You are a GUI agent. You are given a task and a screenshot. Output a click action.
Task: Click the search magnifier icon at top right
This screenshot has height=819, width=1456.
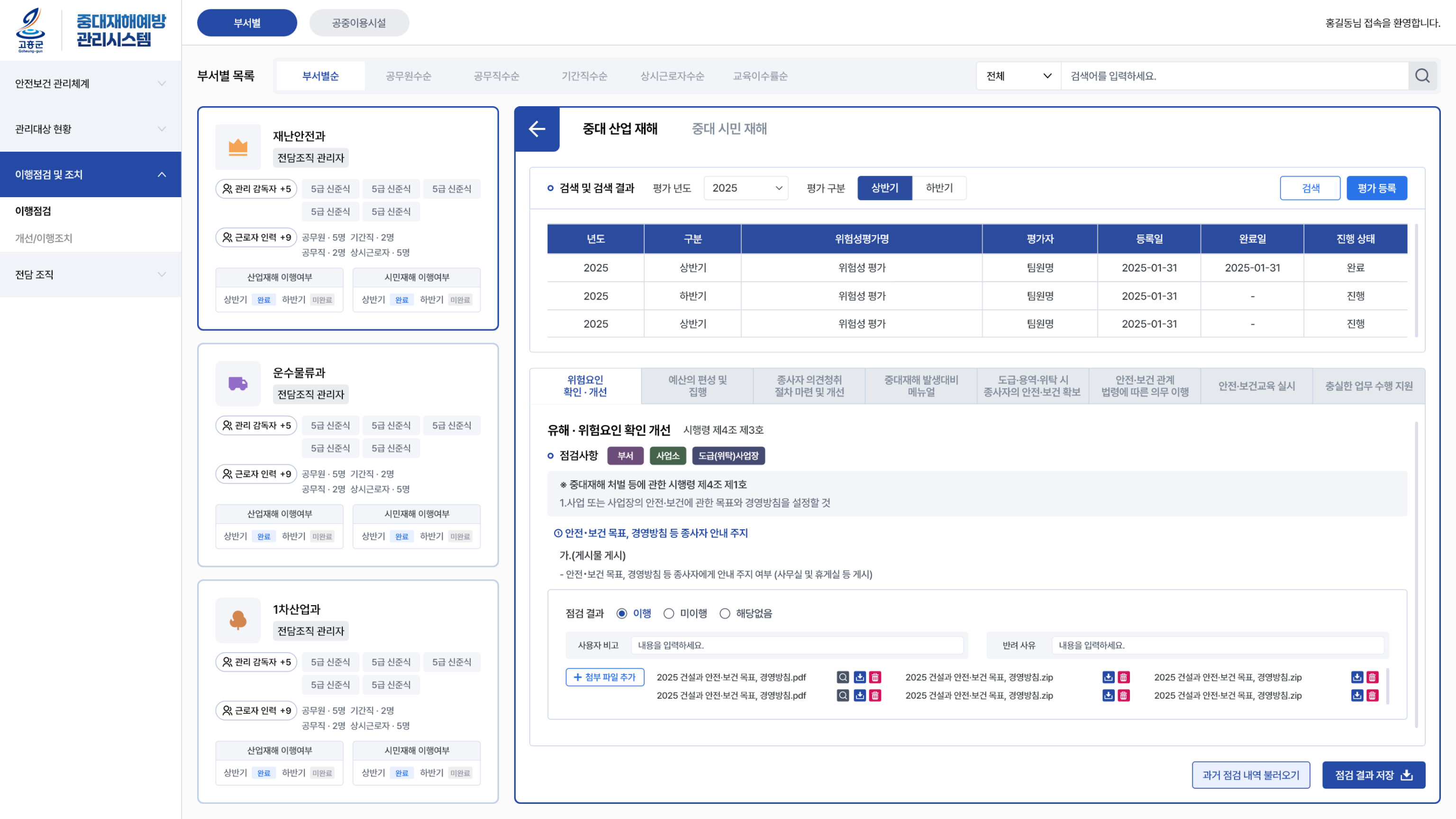tap(1422, 76)
